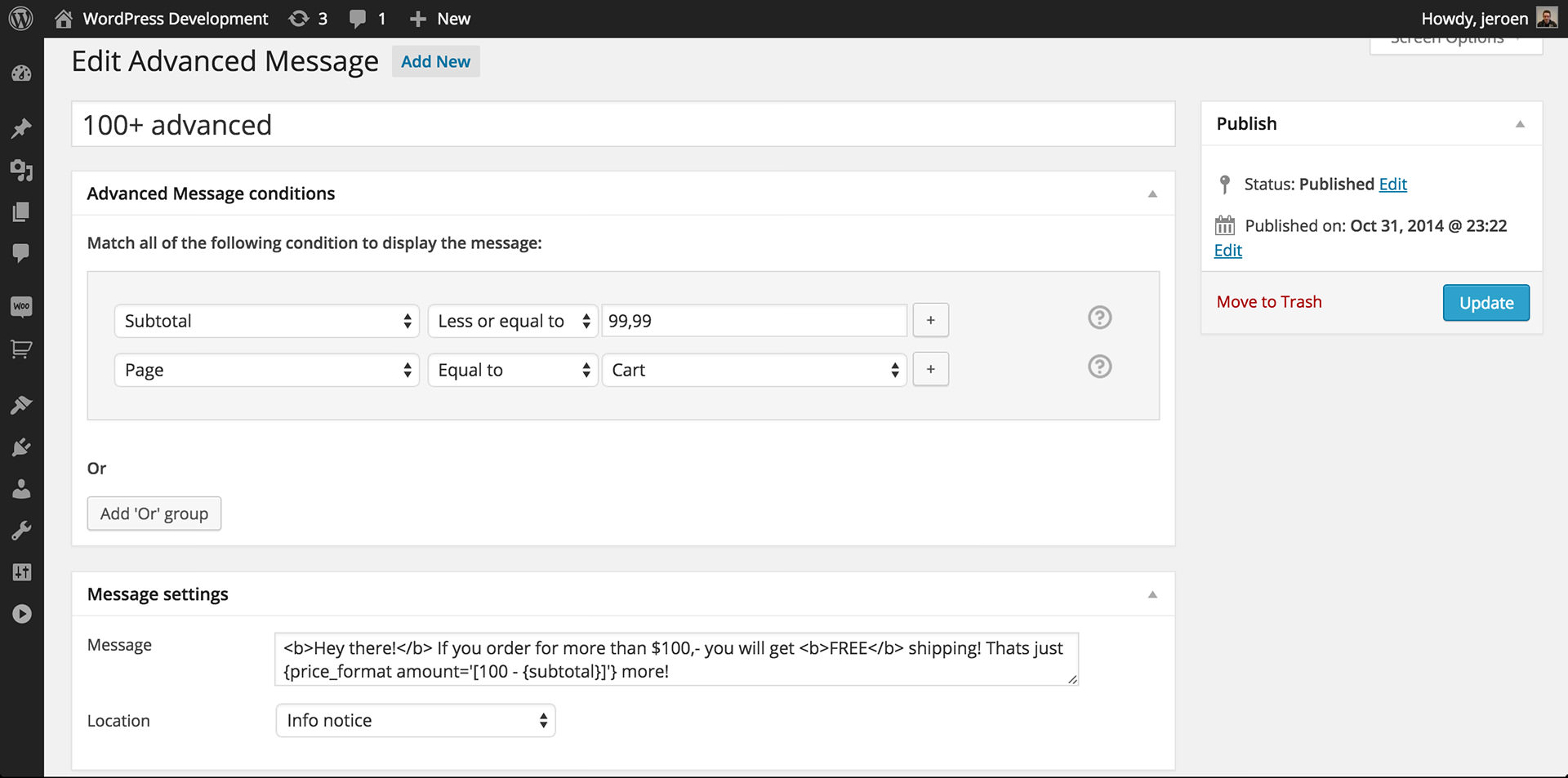Collapse the Advanced Message conditions panel

[1152, 193]
